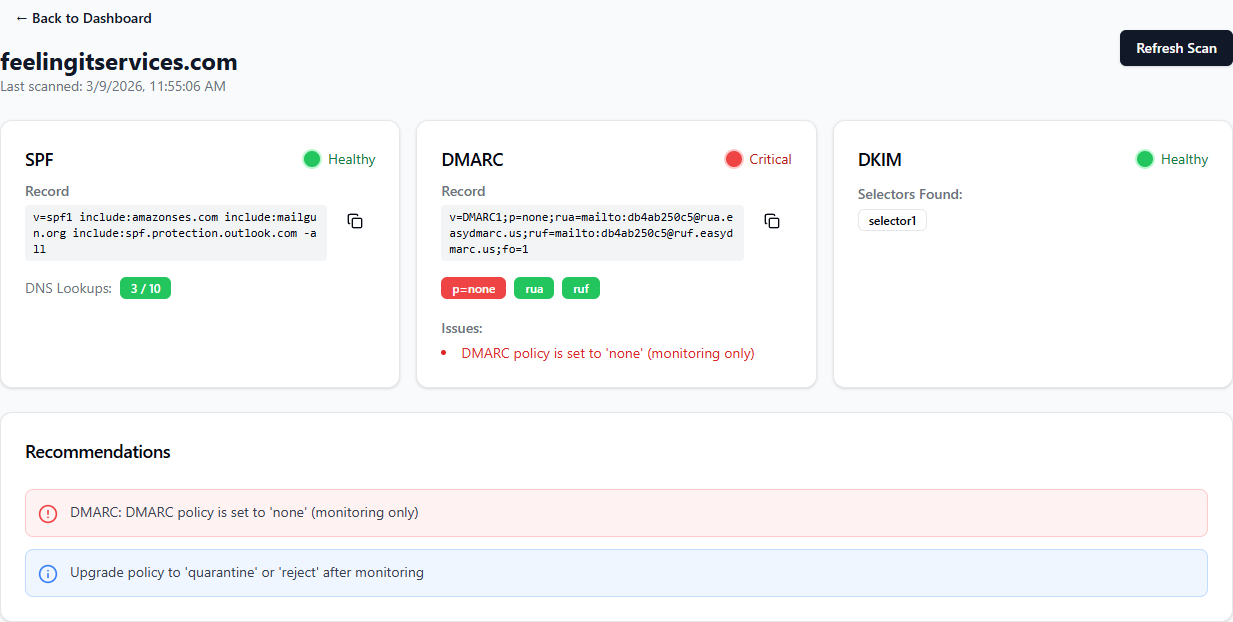
Task: Click the red Critical status dot for DMARC
Action: 733,158
